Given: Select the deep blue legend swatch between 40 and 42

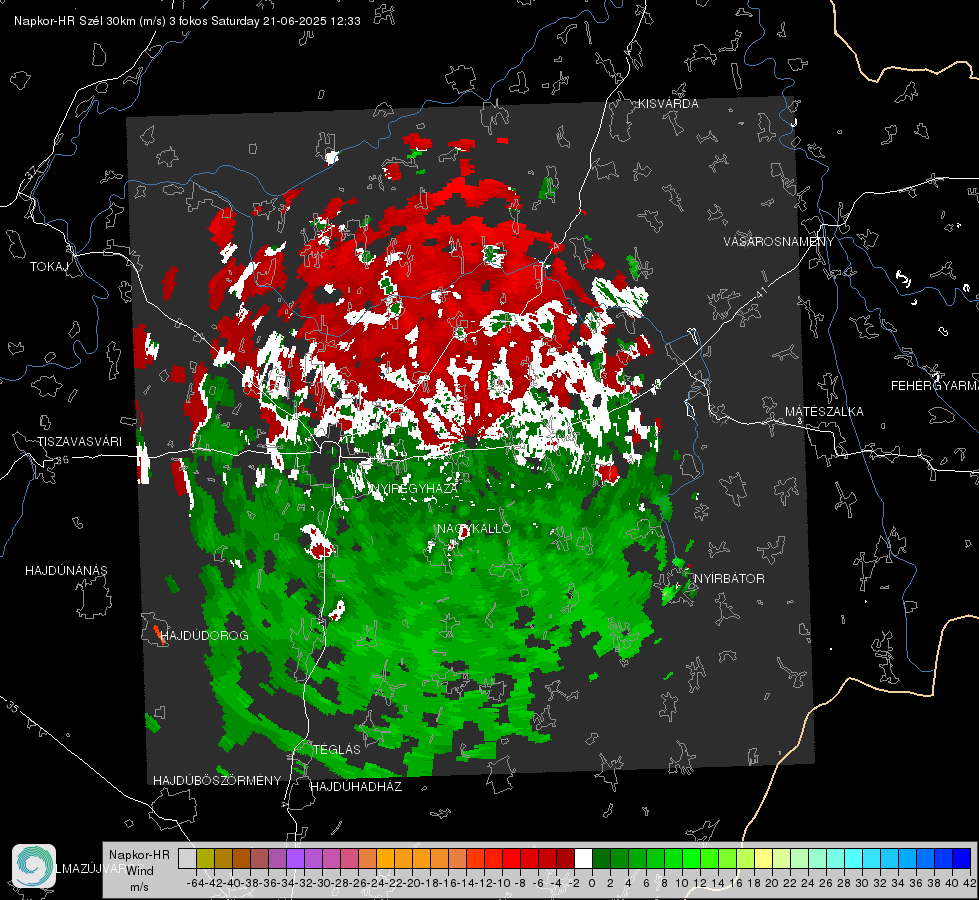Looking at the screenshot, I should click(x=962, y=858).
